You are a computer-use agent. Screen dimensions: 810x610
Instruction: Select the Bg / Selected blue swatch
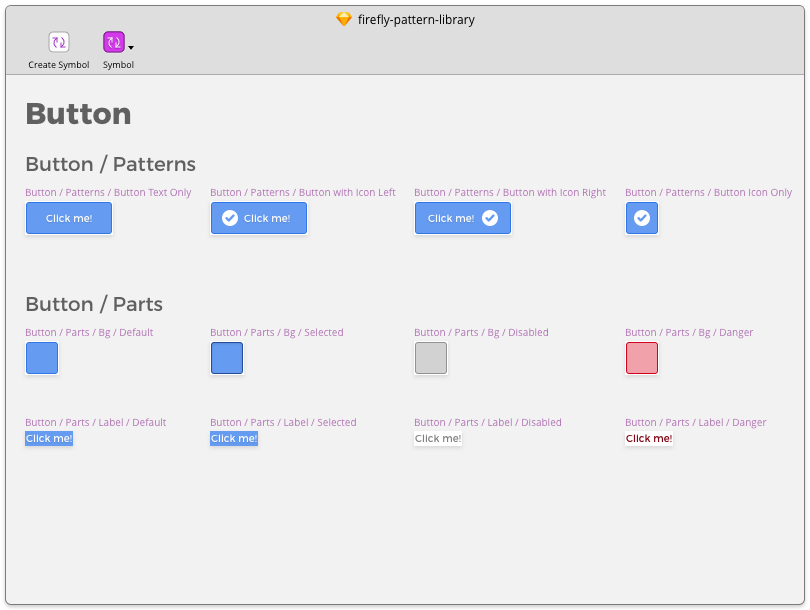point(227,358)
